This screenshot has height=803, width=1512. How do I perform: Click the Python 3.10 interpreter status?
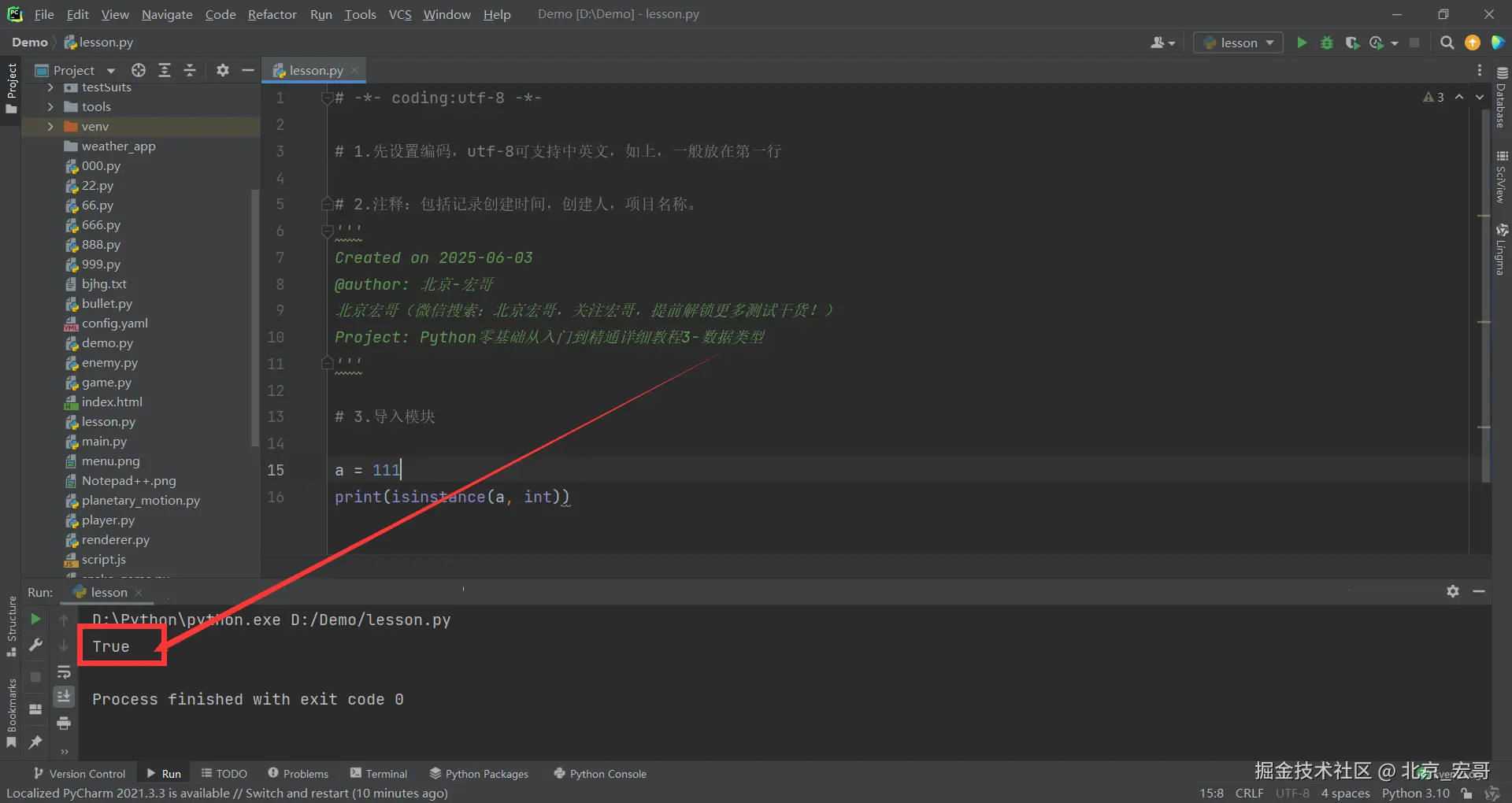(x=1415, y=794)
